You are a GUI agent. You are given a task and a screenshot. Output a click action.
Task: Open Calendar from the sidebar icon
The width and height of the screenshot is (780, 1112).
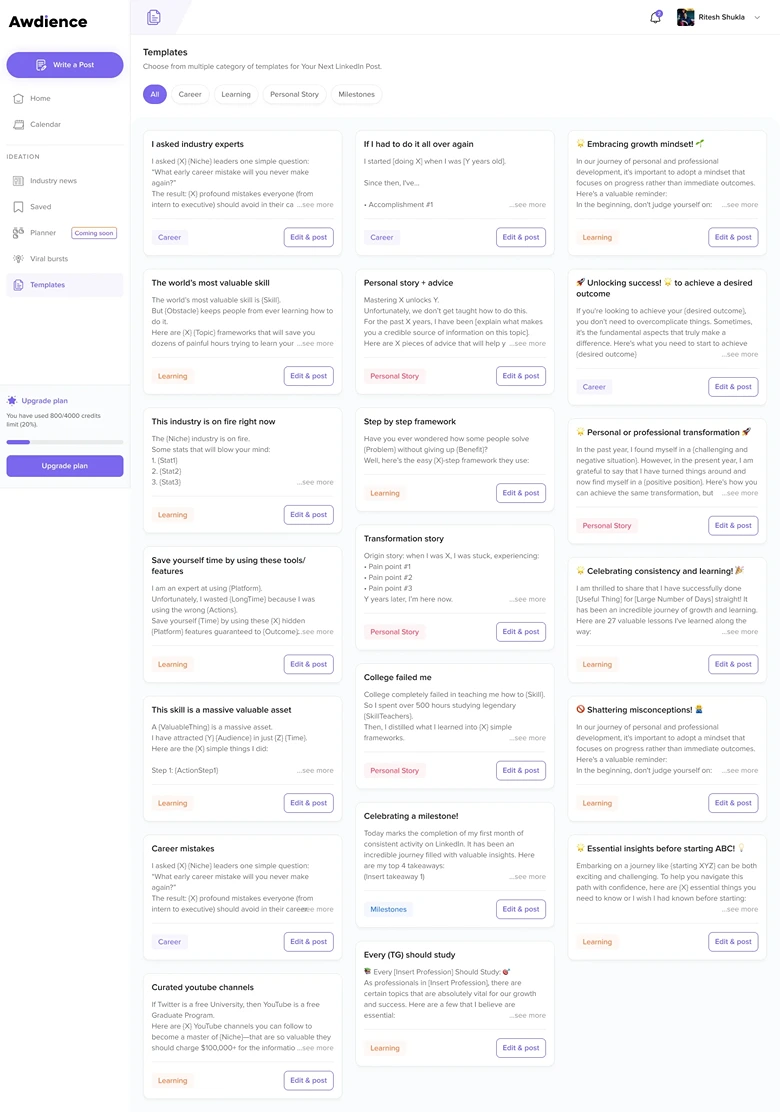point(17,124)
